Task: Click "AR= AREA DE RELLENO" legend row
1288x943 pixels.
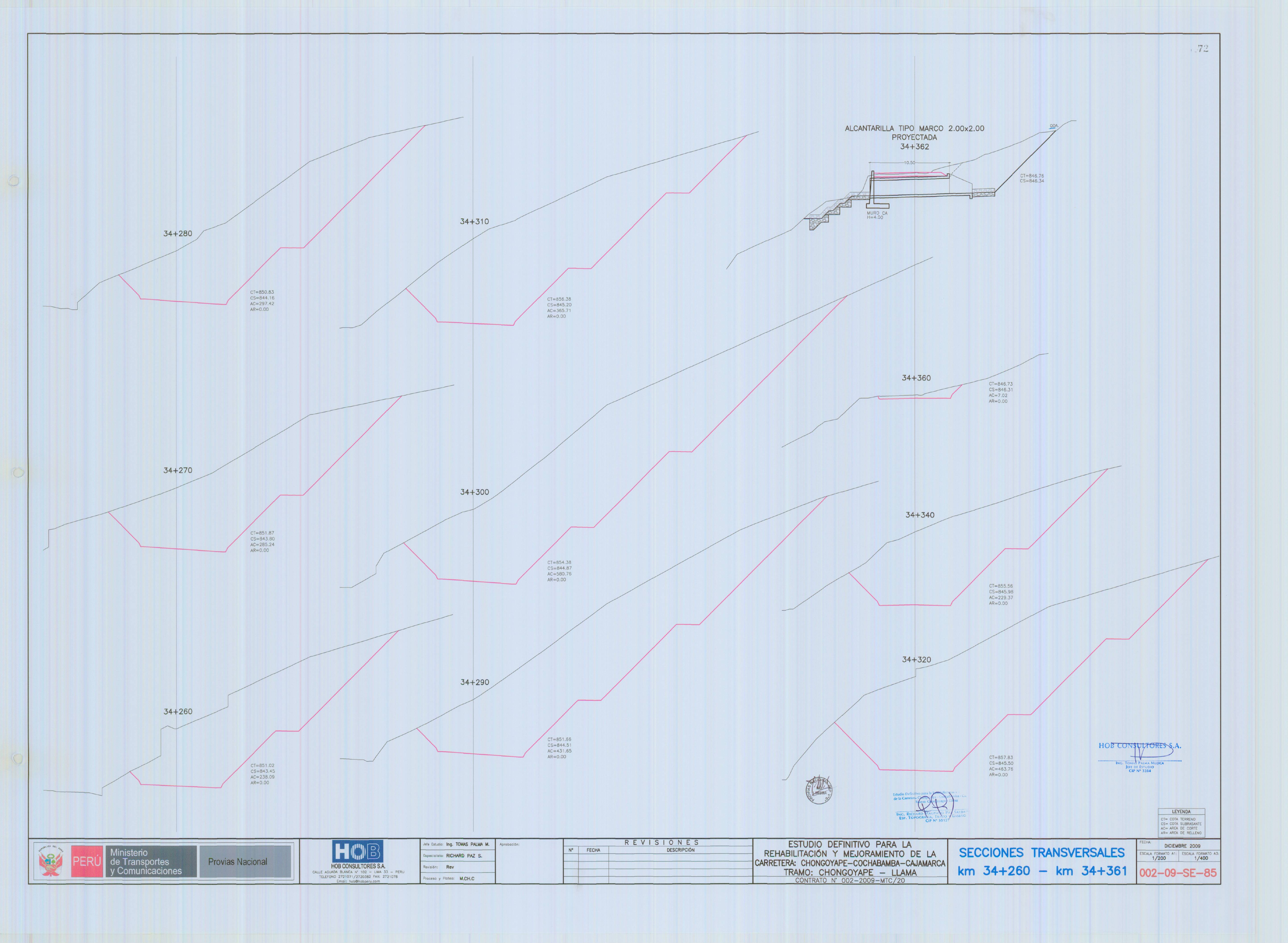Action: [1181, 833]
